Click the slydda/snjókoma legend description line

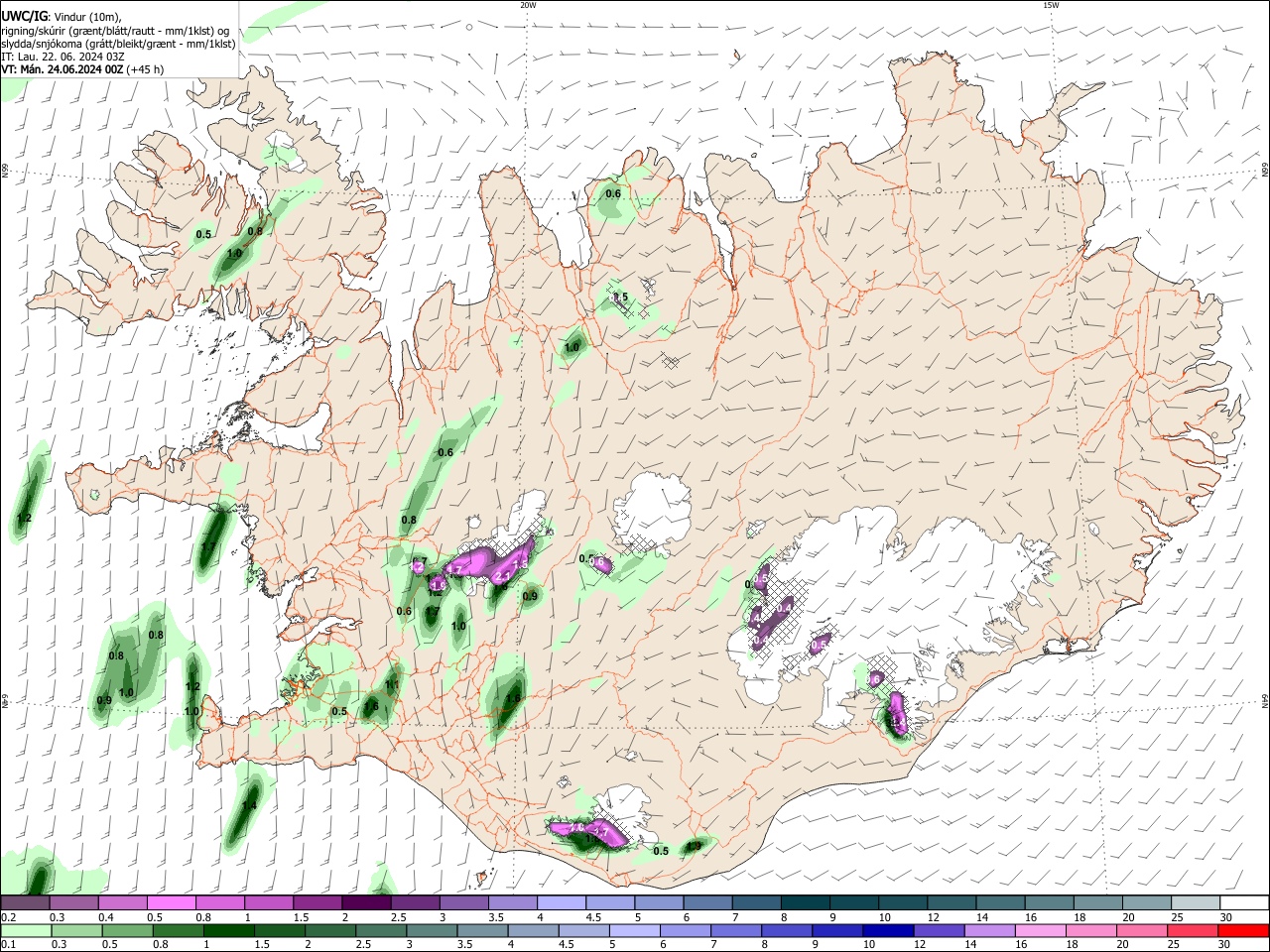[x=118, y=44]
